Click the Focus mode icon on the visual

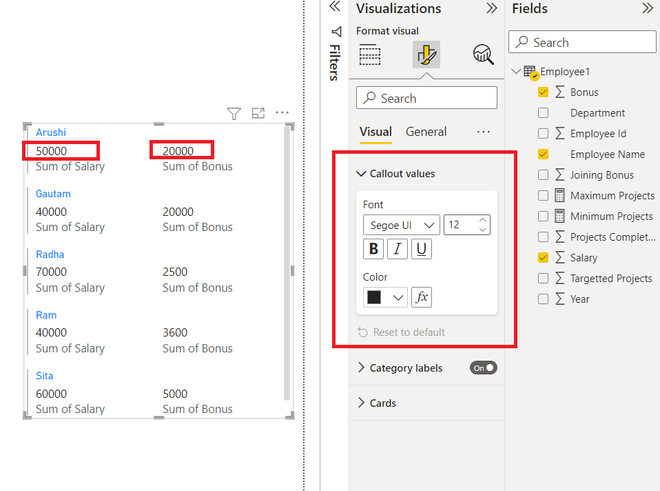coord(258,113)
